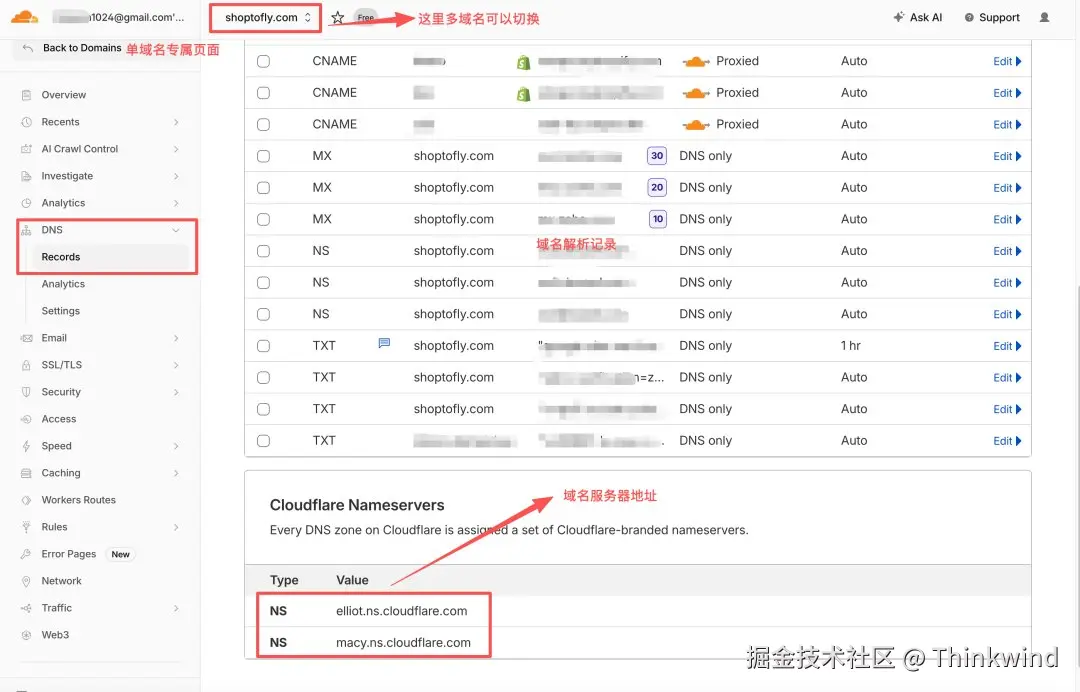Select the MX priority 10 record checkbox
1080x692 pixels.
click(x=263, y=220)
